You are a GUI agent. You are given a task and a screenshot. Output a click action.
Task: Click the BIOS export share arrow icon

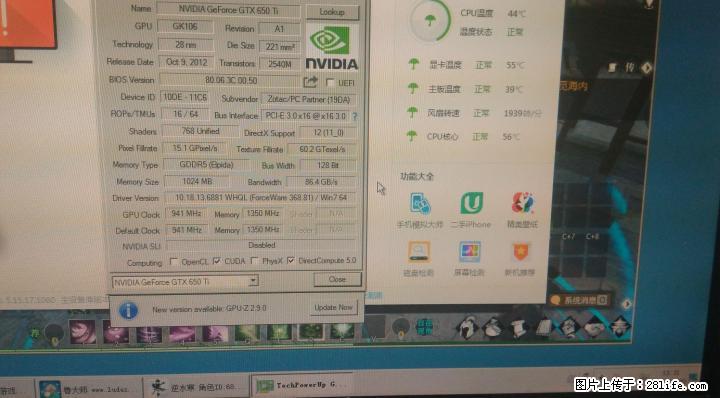(311, 82)
